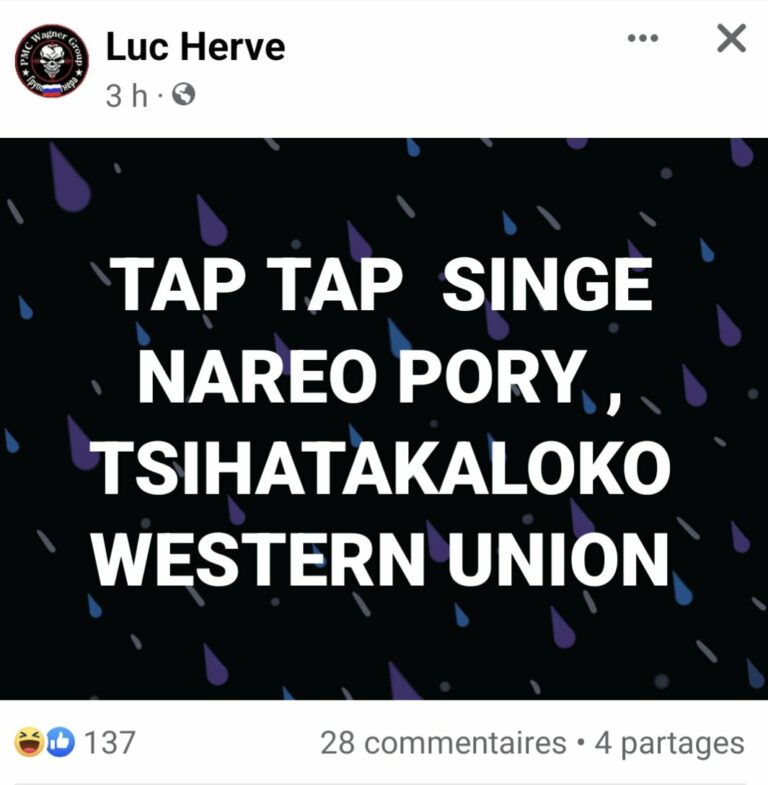Click the blue thumbs-up Like reaction icon
Image resolution: width=768 pixels, height=785 pixels.
click(x=61, y=742)
